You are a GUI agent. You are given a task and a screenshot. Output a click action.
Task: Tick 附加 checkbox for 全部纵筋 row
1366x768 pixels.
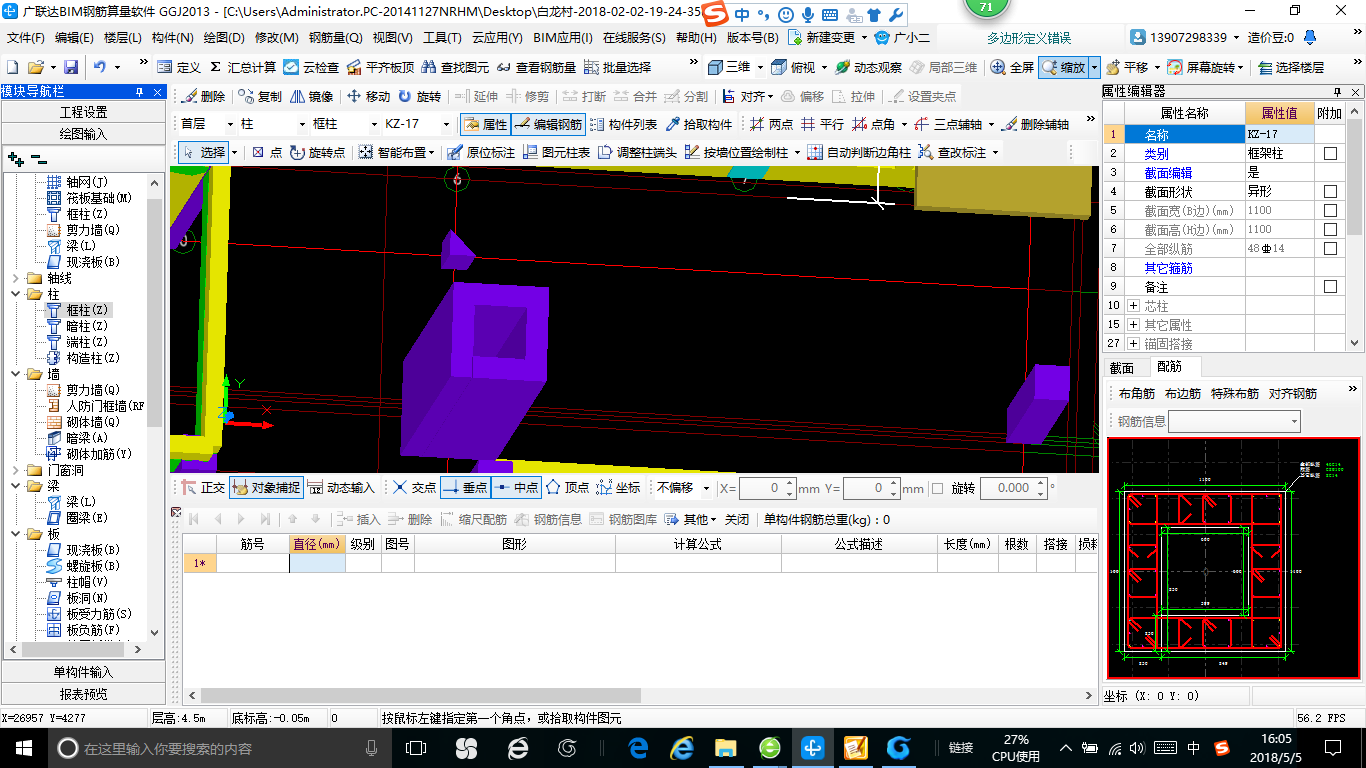click(1330, 248)
